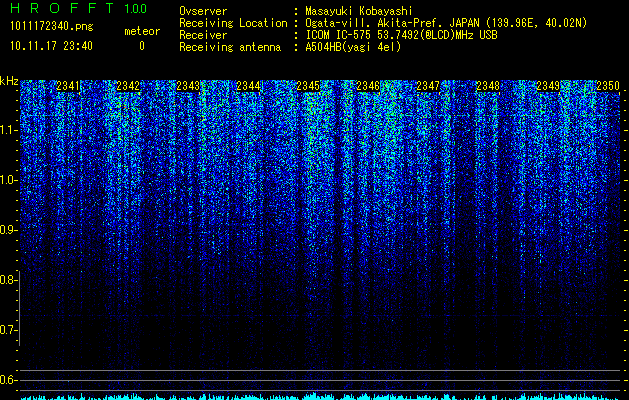
Task: Click the 2347 time marker
Action: point(428,86)
